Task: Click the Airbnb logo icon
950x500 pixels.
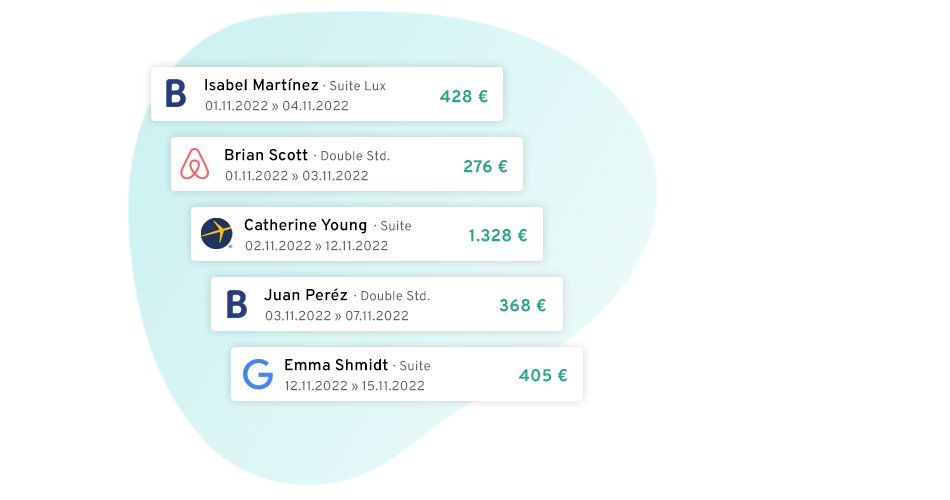Action: [x=195, y=164]
